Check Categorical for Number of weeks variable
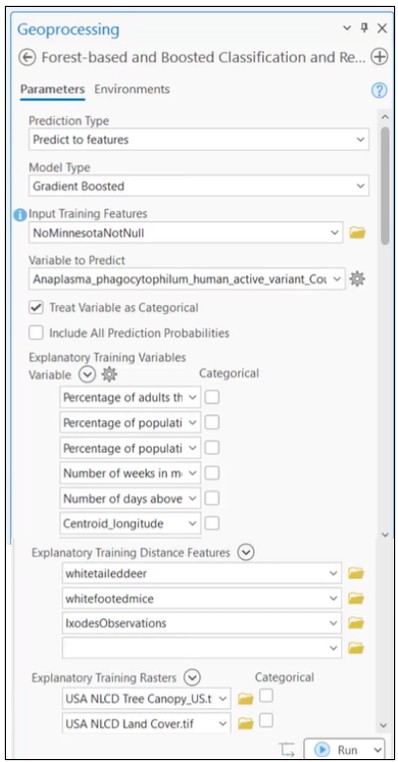 point(212,473)
